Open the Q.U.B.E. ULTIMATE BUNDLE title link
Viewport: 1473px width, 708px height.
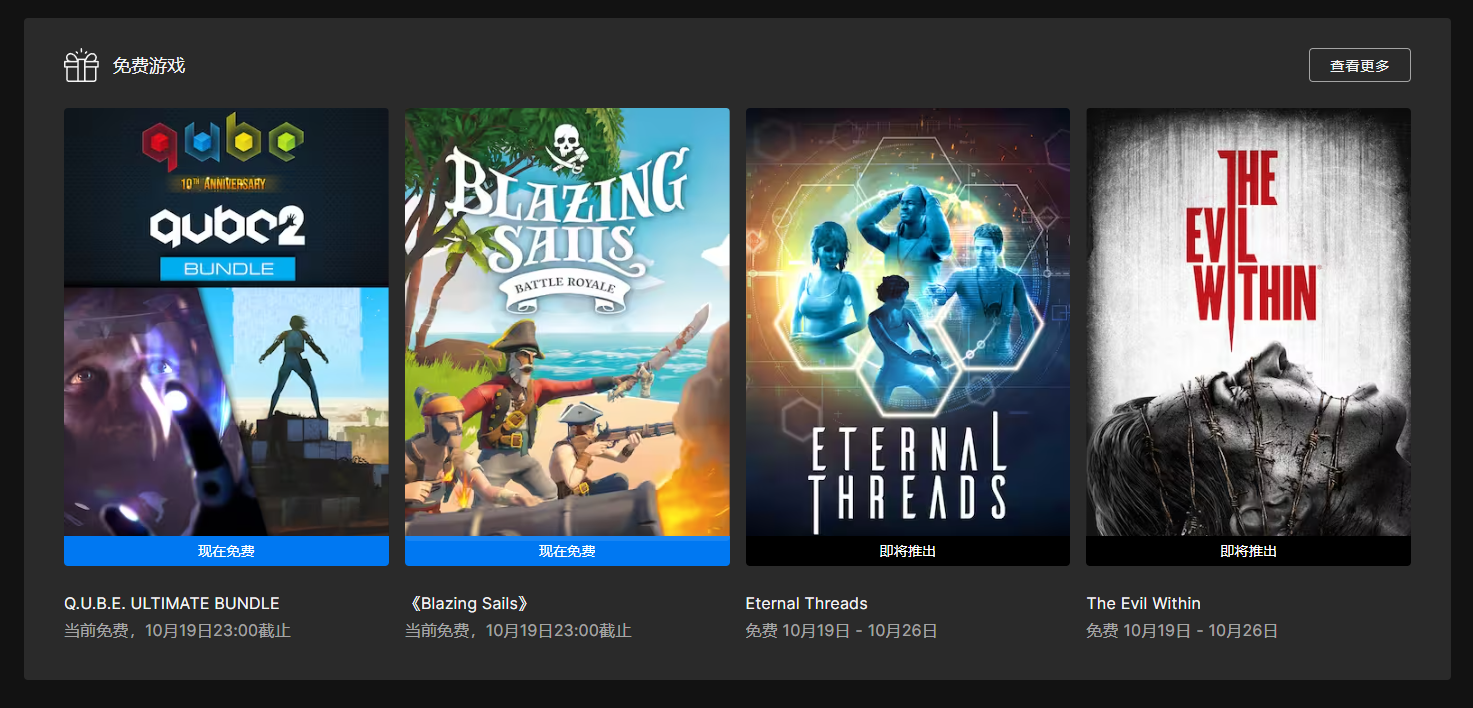click(172, 603)
